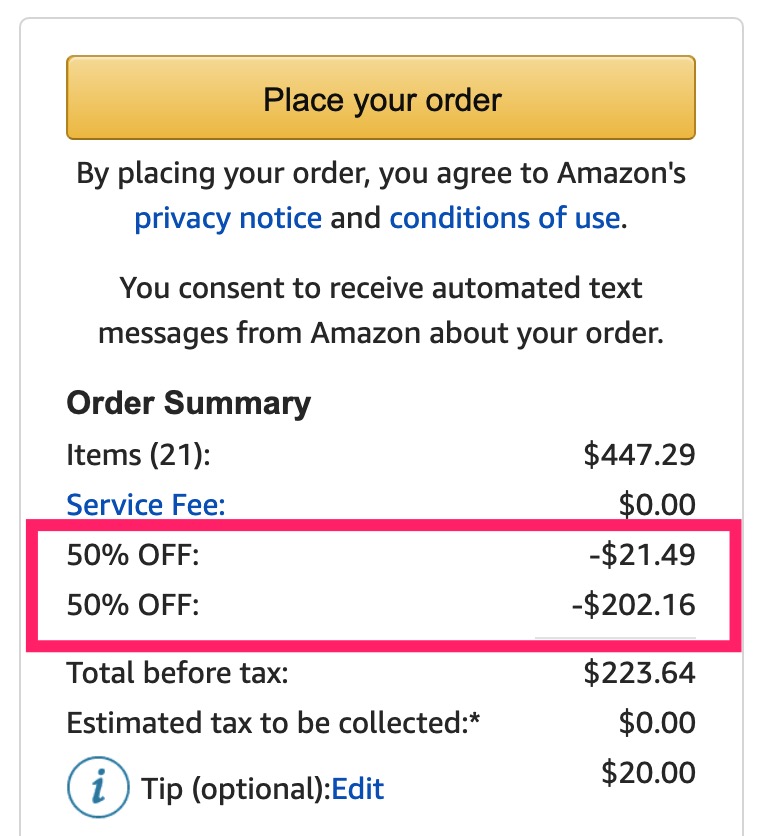This screenshot has width=770, height=836.
Task: Select the Items (21) line
Action: [140, 455]
